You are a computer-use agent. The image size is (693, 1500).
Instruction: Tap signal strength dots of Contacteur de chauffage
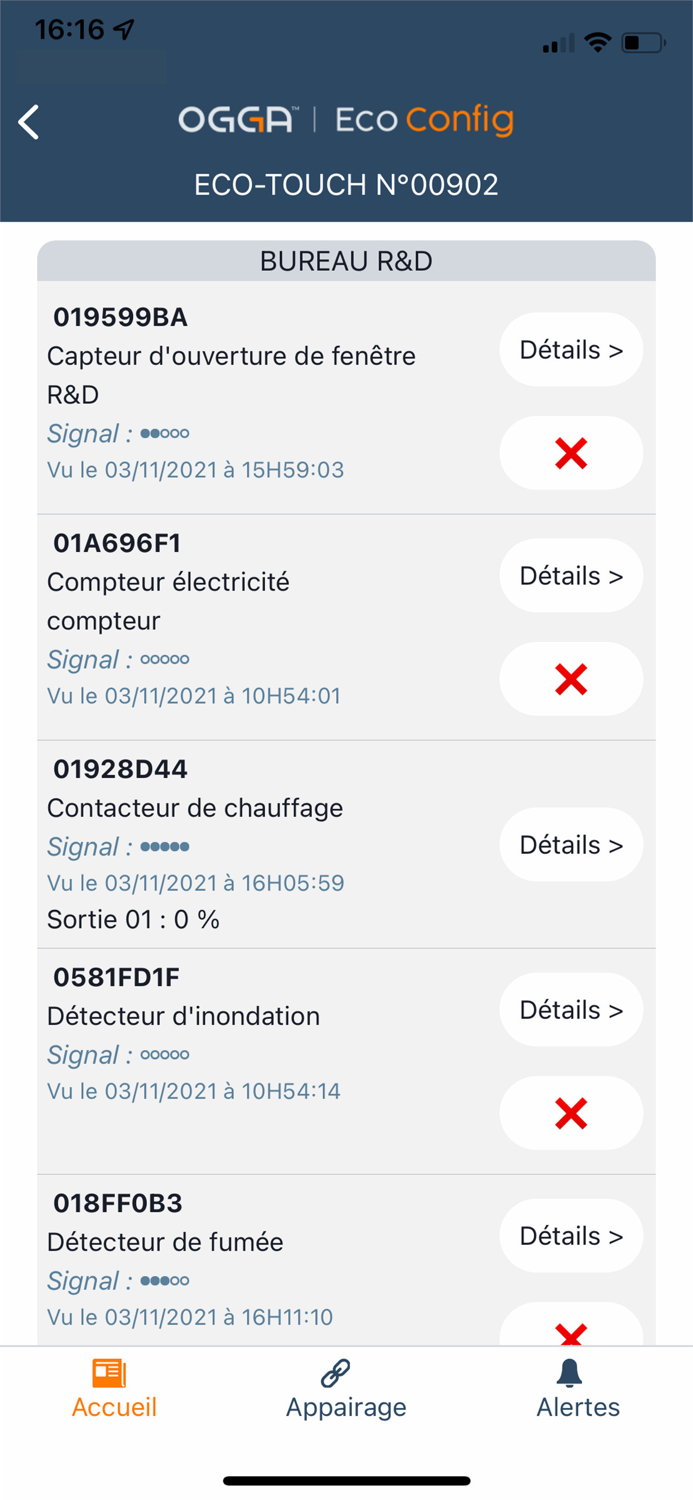coord(165,847)
